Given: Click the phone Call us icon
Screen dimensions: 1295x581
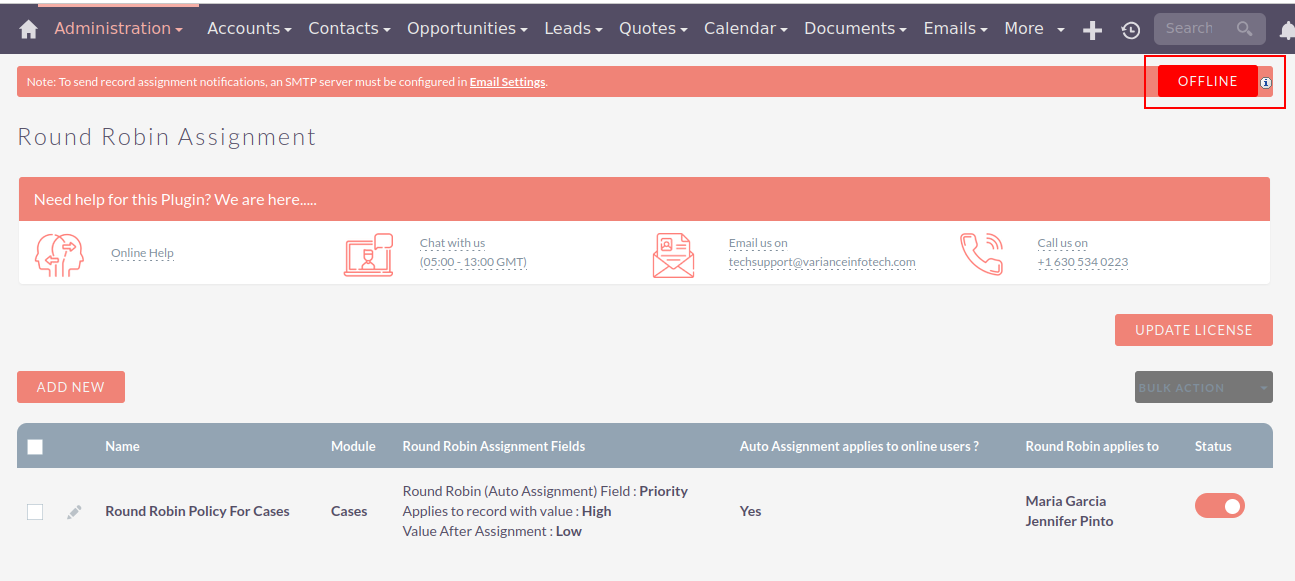Looking at the screenshot, I should click(x=980, y=254).
